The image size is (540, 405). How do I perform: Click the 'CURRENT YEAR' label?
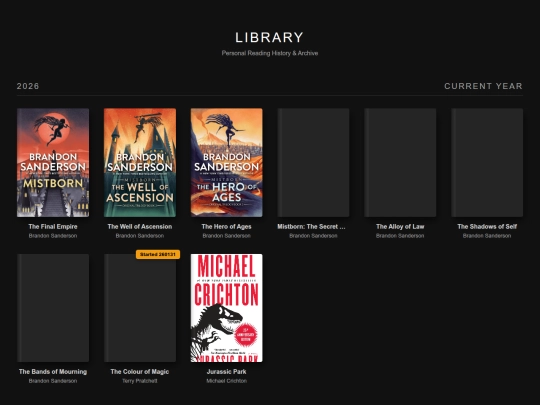coord(484,86)
